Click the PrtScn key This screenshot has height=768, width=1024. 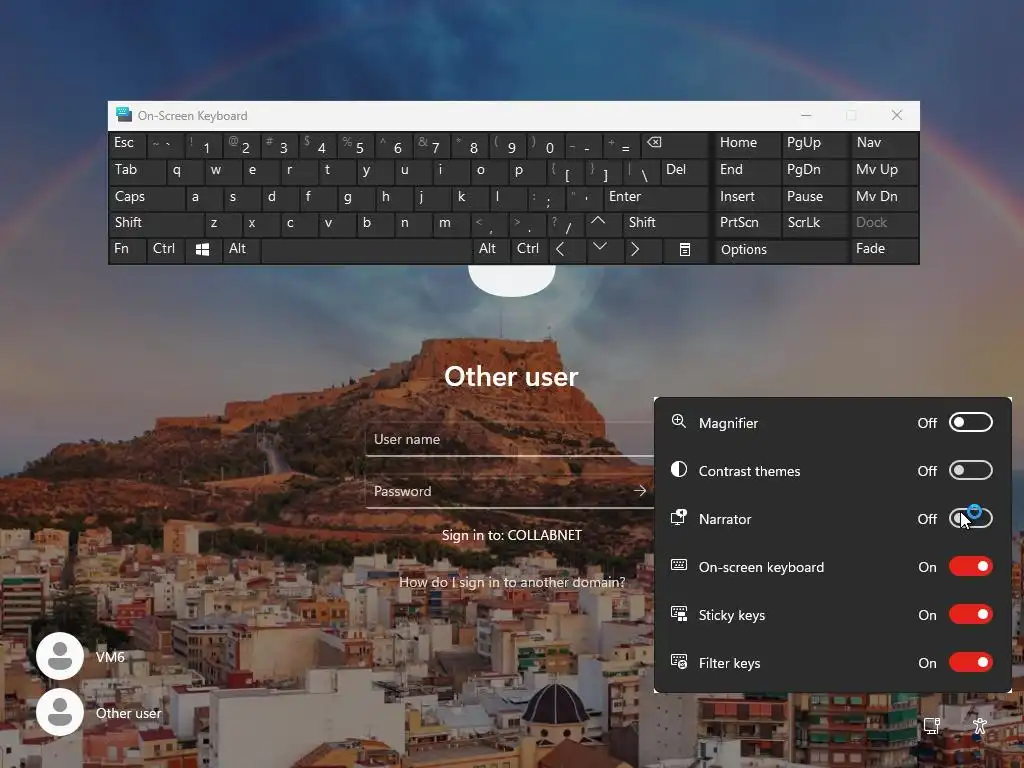(746, 223)
